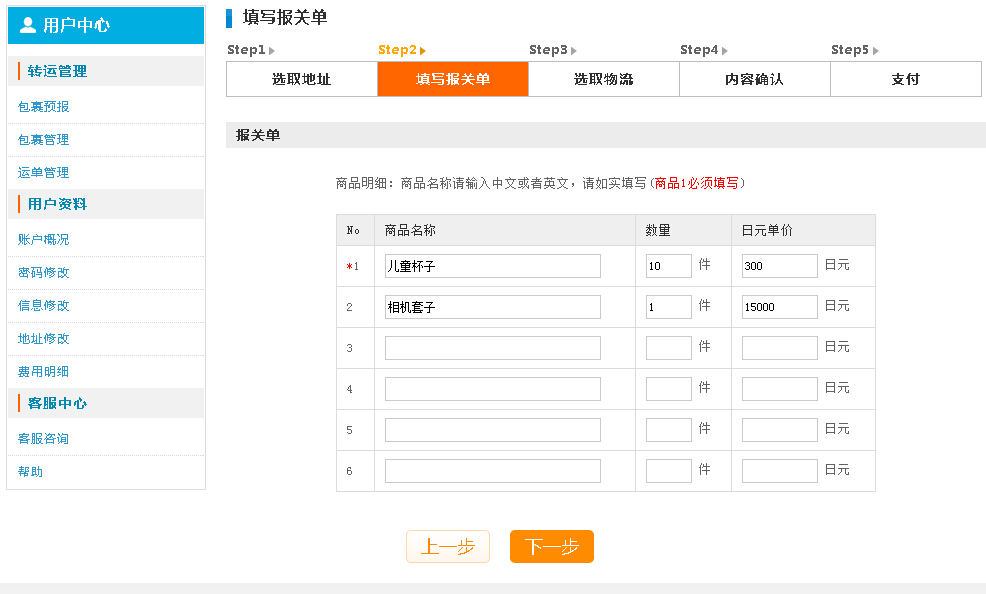Click the Step1 arrow indicator
The width and height of the screenshot is (986, 594).
[x=272, y=49]
